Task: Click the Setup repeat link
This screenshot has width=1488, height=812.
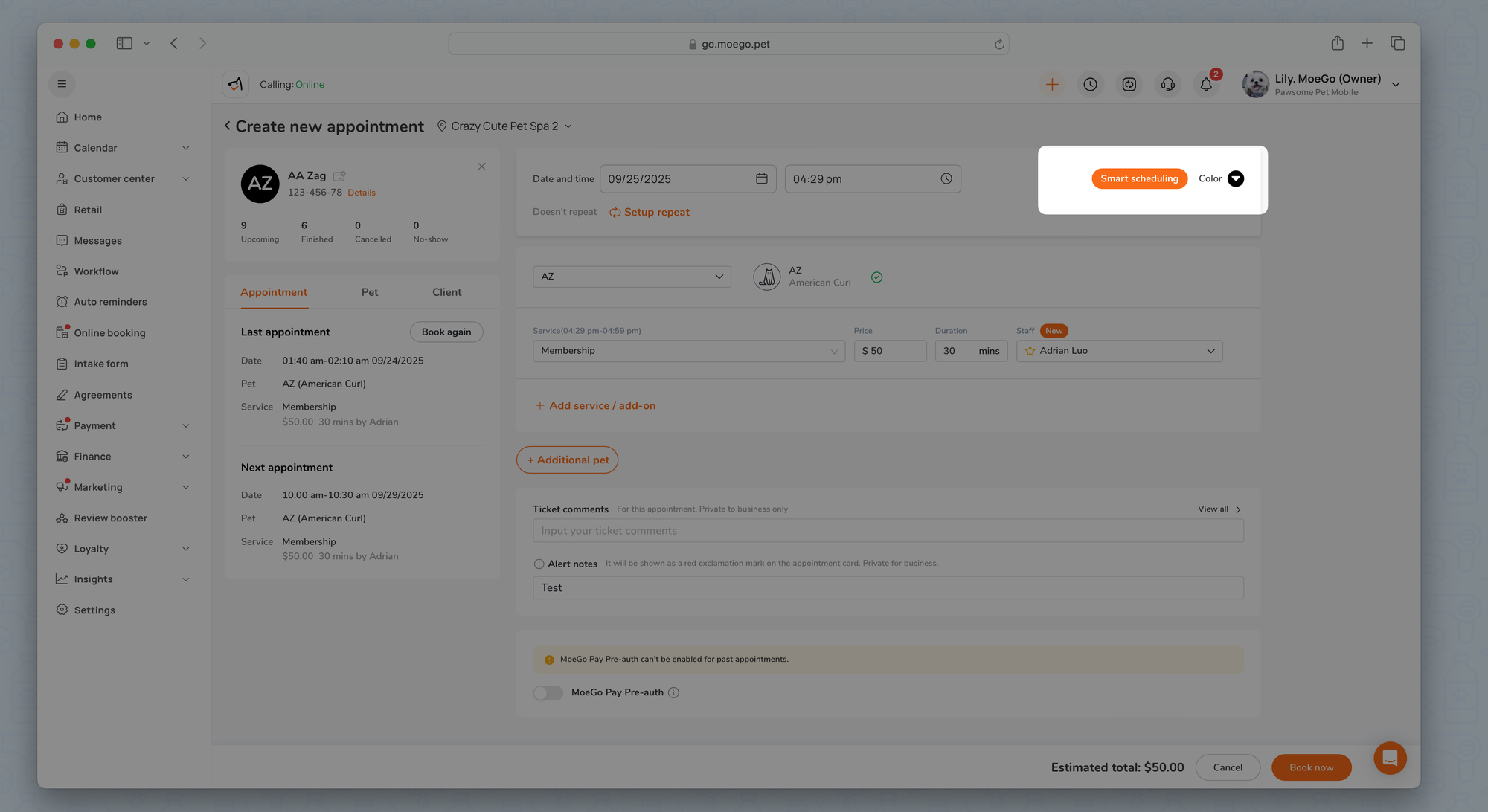Action: pyautogui.click(x=650, y=213)
